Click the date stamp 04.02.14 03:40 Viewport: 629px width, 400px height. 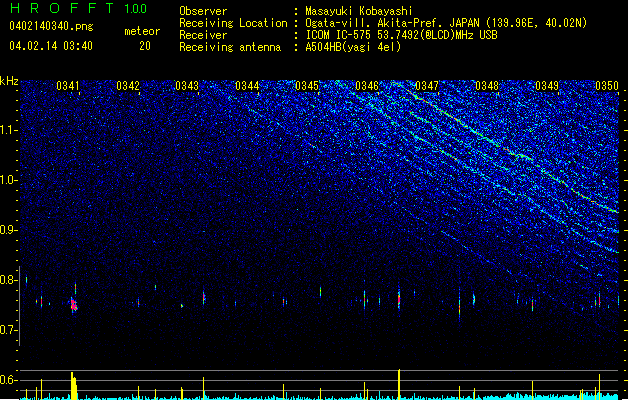pos(51,46)
